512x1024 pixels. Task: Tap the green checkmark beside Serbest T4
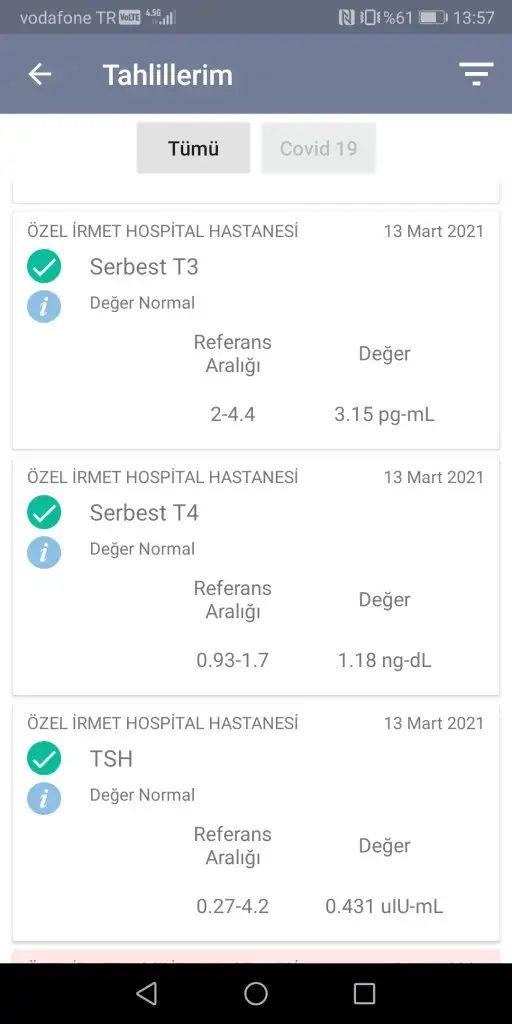pos(44,513)
